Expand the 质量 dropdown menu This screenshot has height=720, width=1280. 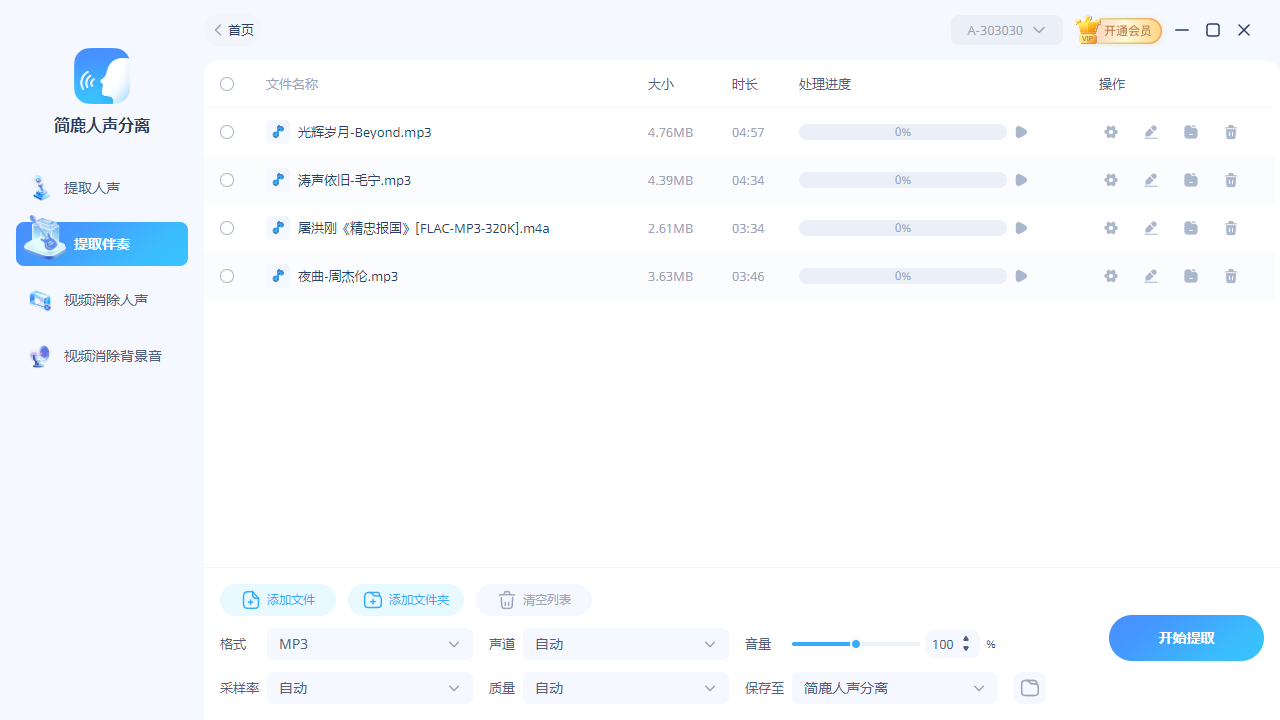tap(625, 688)
